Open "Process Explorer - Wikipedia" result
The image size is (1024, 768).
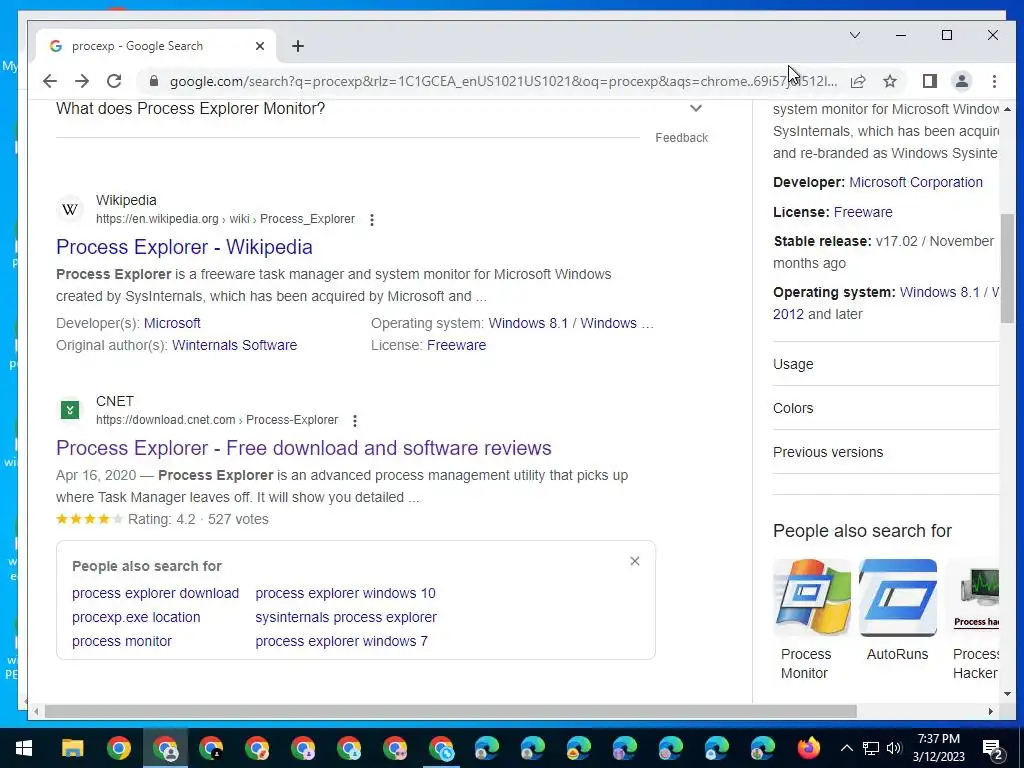click(x=184, y=247)
